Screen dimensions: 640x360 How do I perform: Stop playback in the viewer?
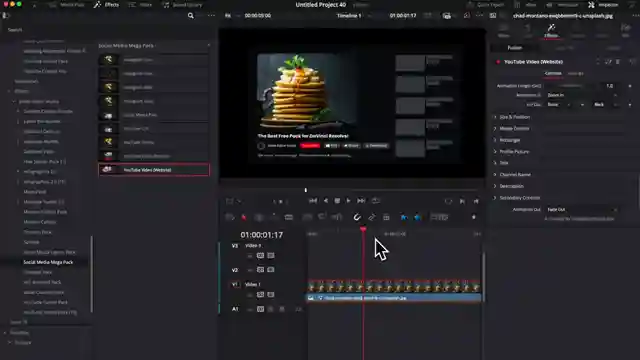click(x=337, y=201)
